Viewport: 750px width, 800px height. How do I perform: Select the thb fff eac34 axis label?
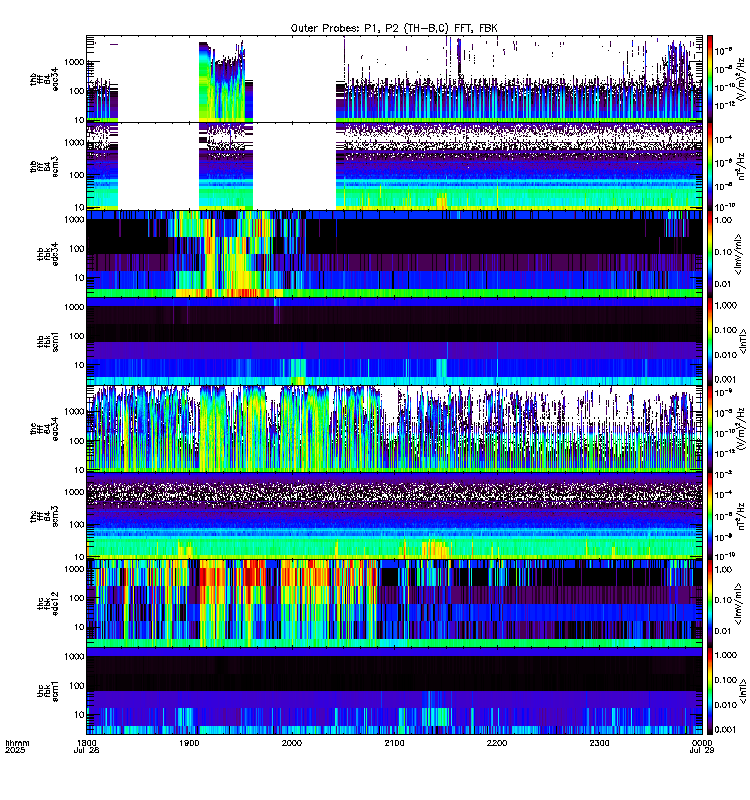pos(44,79)
